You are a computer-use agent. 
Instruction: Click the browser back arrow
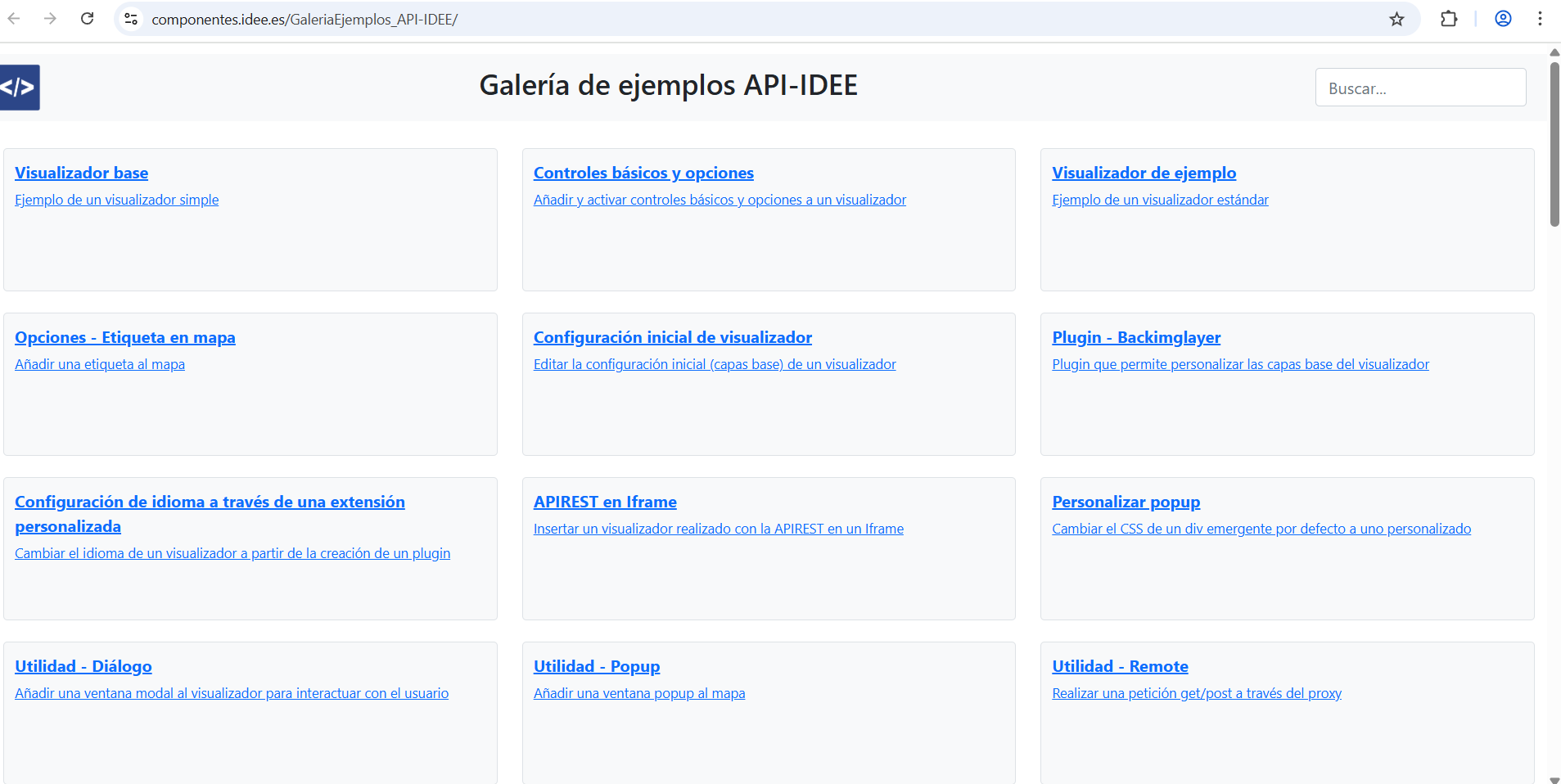tap(14, 19)
